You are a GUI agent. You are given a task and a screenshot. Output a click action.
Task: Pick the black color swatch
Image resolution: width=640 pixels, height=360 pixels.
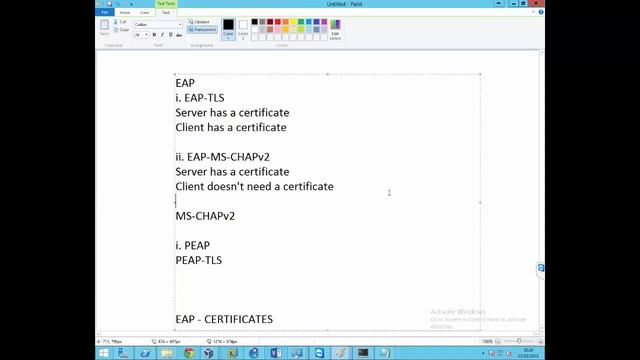pos(255,22)
